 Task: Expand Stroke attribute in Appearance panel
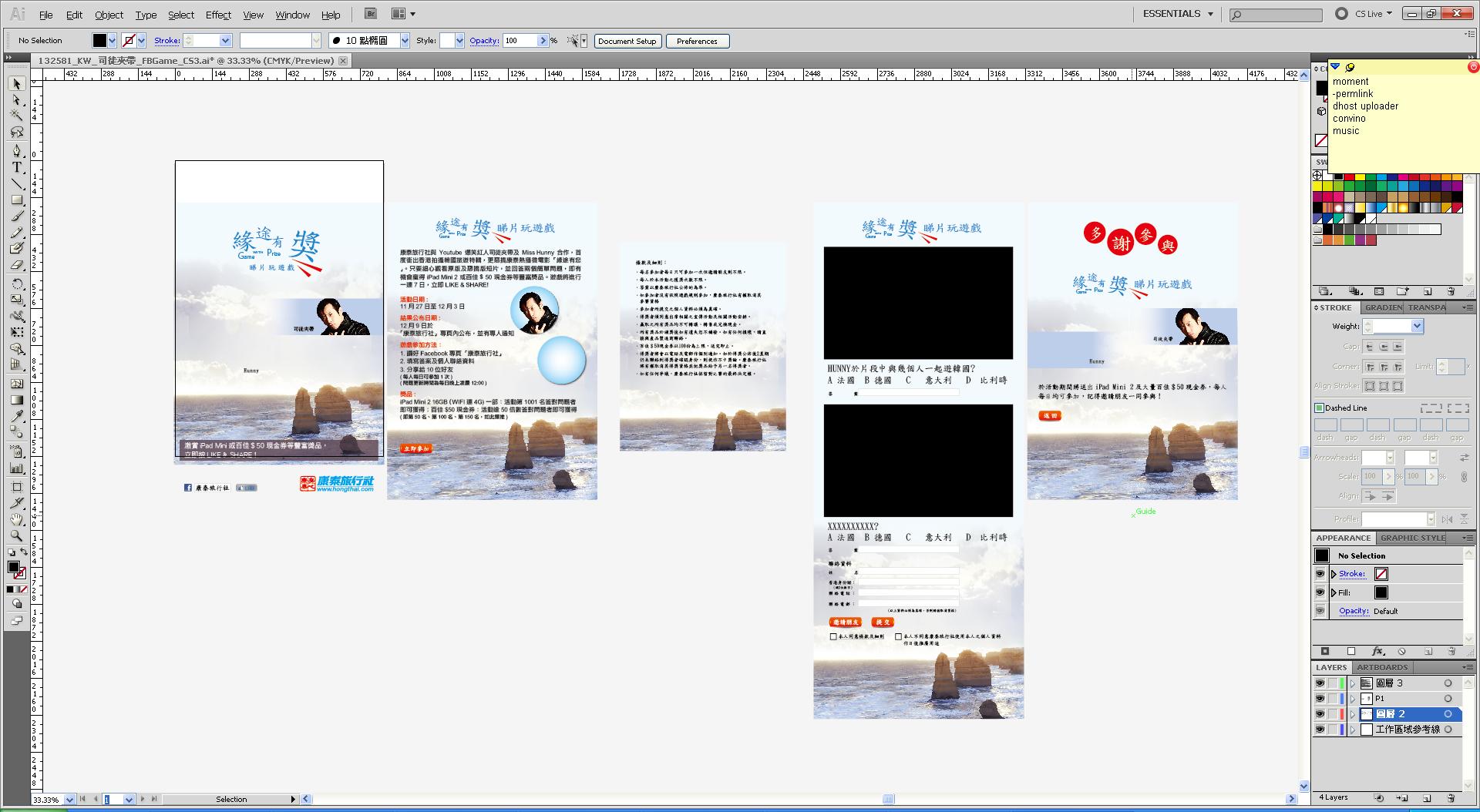point(1334,574)
